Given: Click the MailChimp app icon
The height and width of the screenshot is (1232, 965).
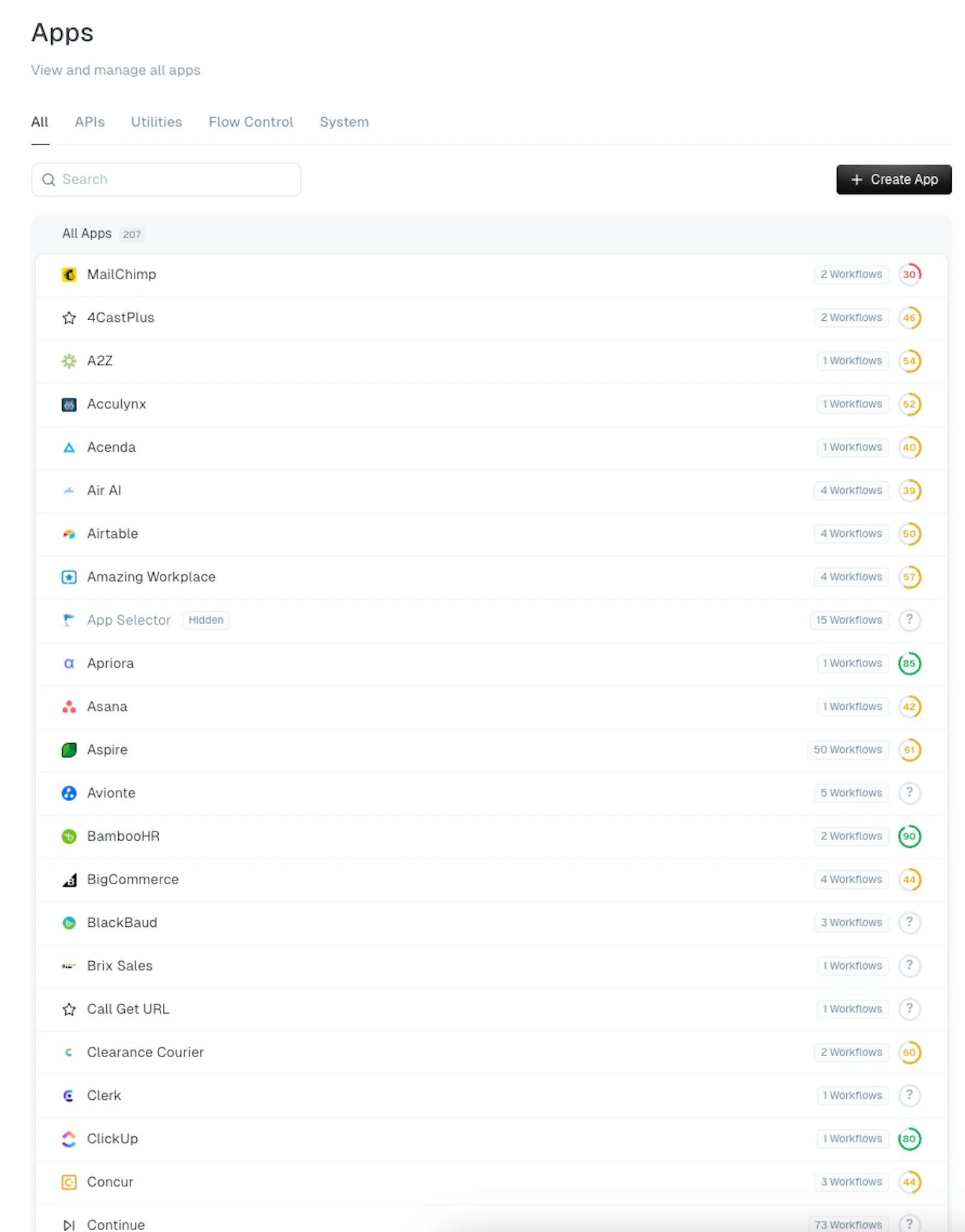Looking at the screenshot, I should click(x=69, y=274).
